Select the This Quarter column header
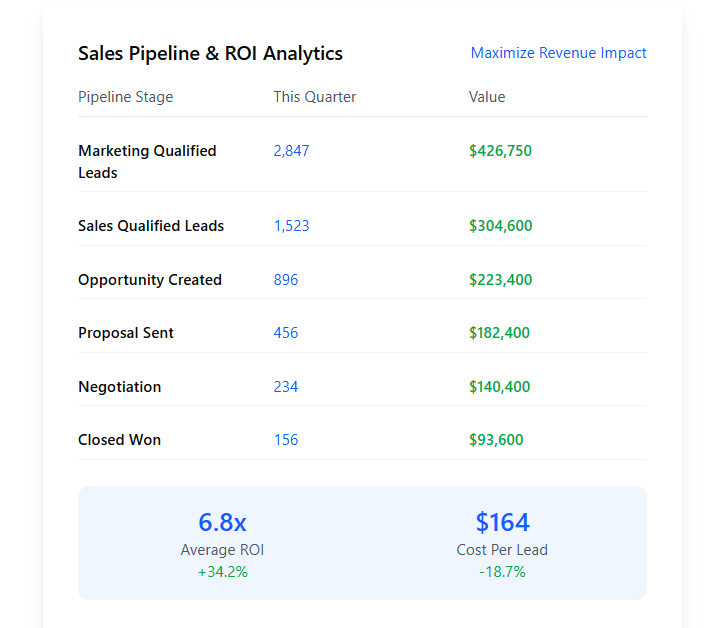Screen dimensions: 723x628 [x=314, y=97]
